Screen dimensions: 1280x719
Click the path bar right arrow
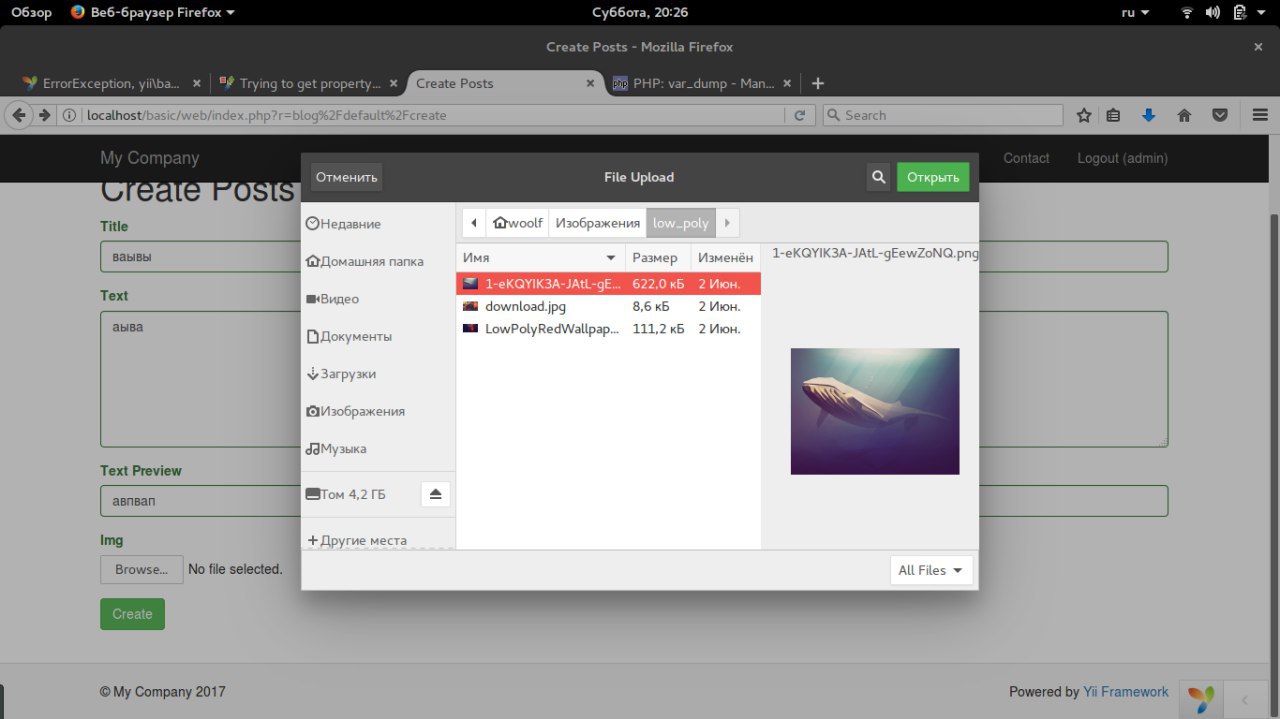727,223
